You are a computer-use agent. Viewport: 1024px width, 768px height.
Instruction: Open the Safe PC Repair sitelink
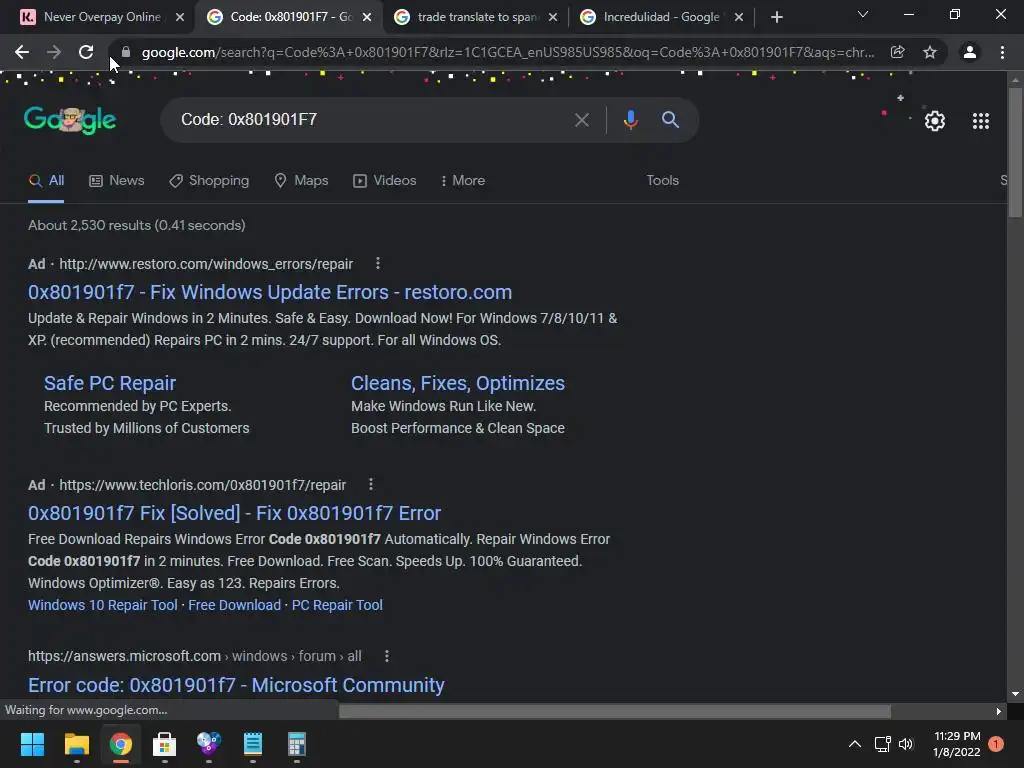click(110, 383)
